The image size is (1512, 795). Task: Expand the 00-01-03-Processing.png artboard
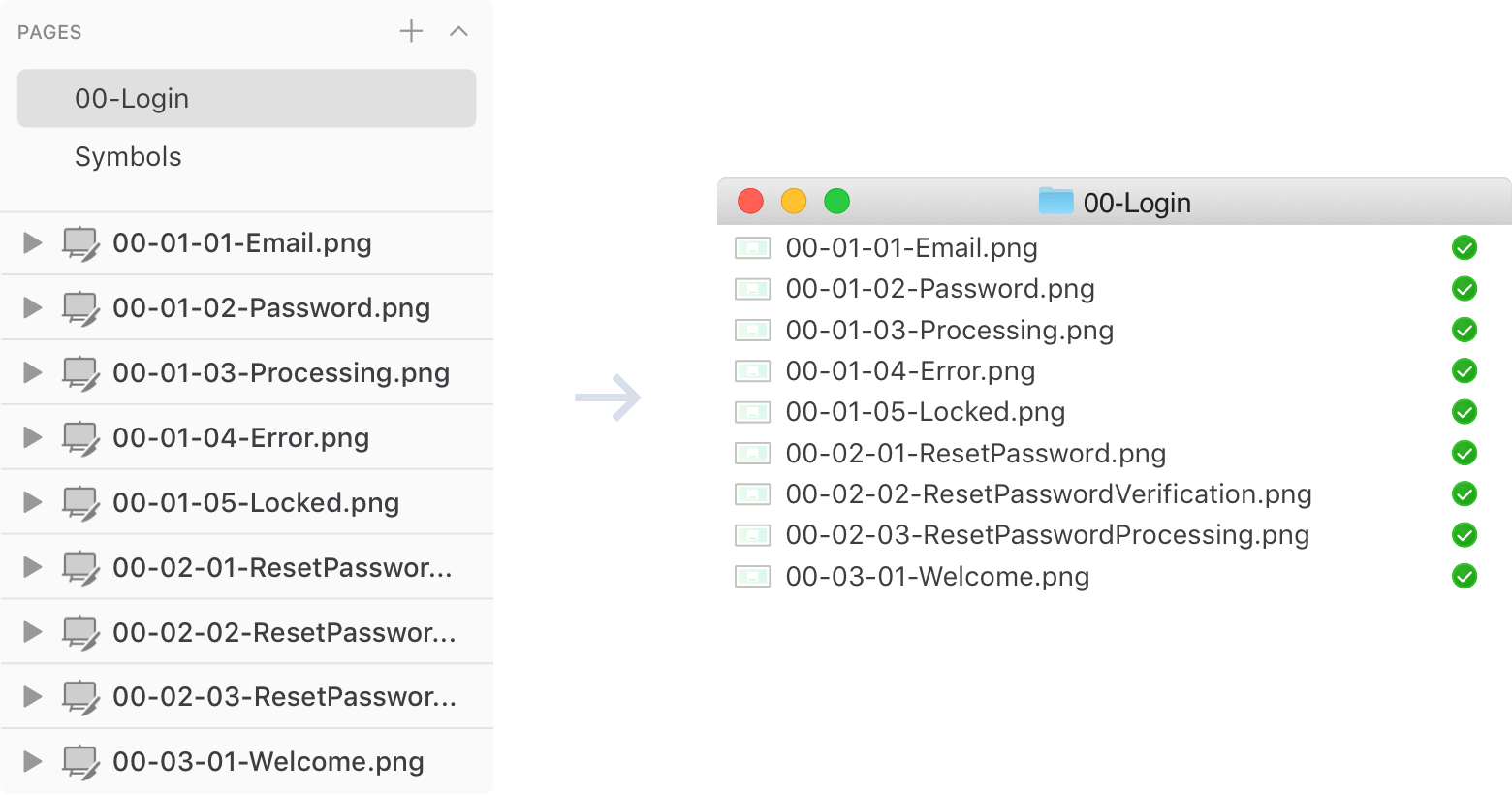[32, 372]
